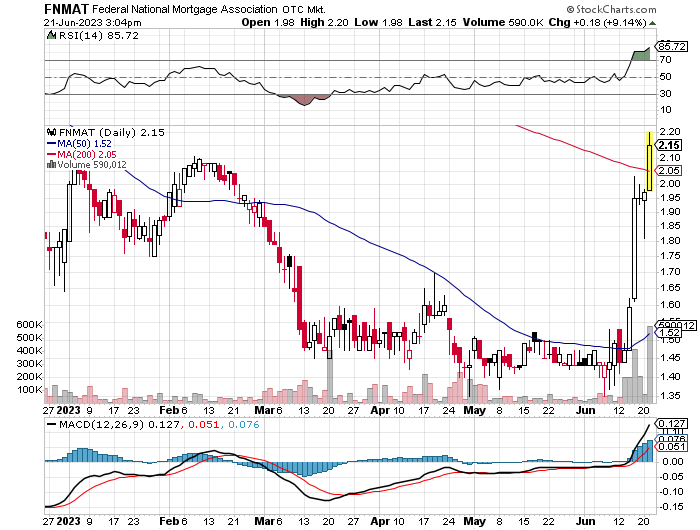Click the 'MA(50) 1.52' legend entry

pyautogui.click(x=84, y=144)
